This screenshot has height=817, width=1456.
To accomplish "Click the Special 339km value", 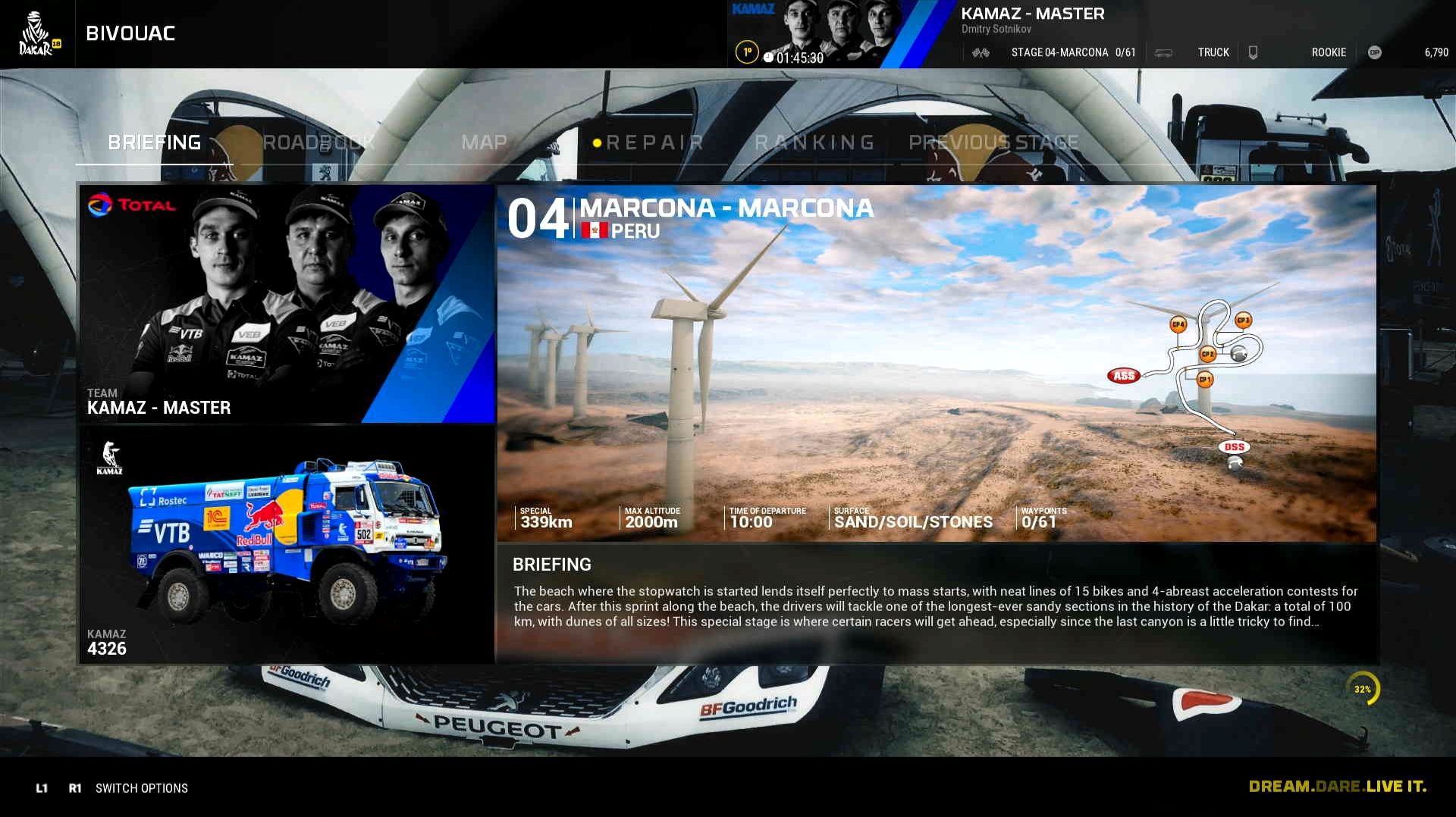I will (546, 522).
